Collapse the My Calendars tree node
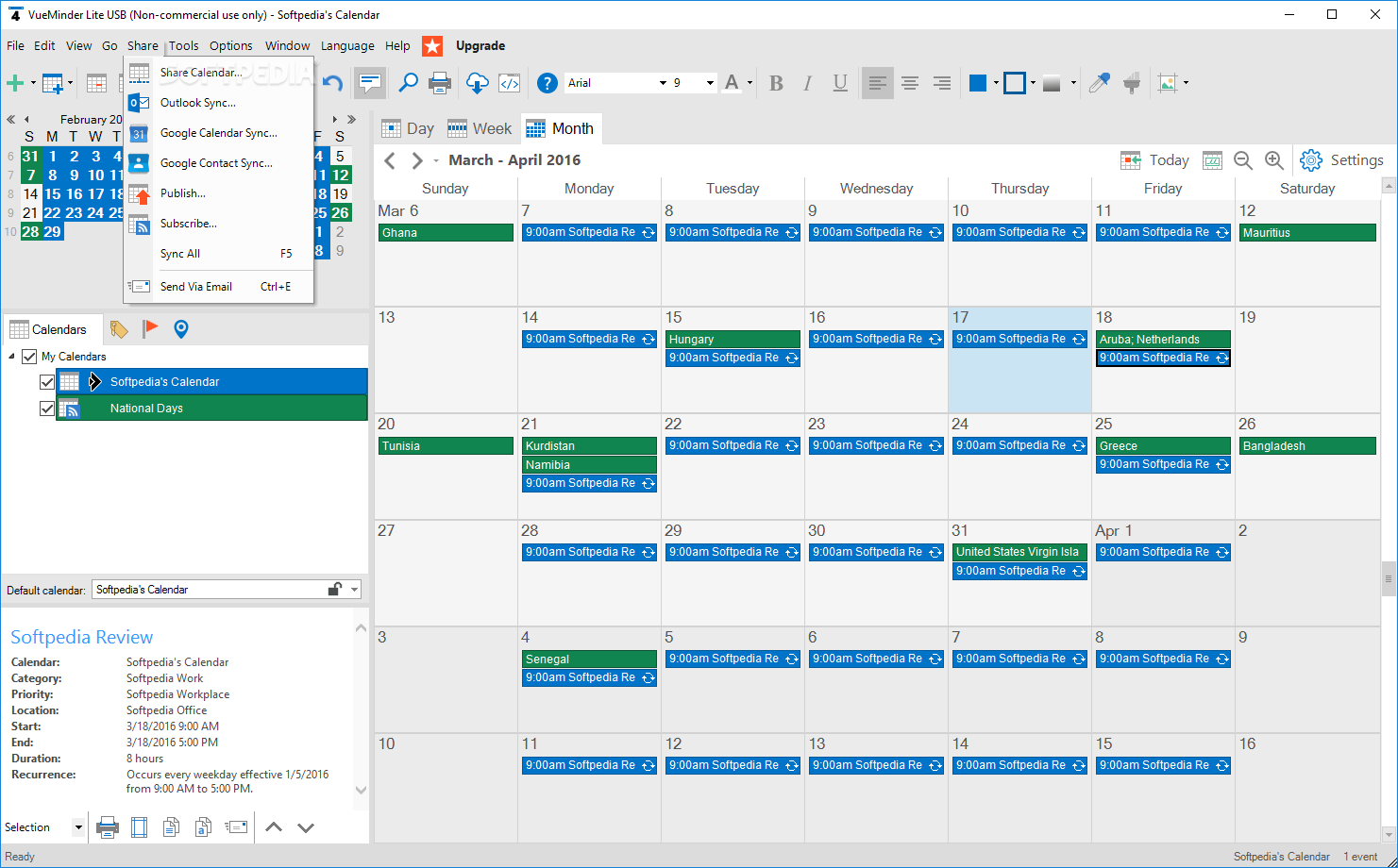Viewport: 1398px width, 868px height. pyautogui.click(x=11, y=357)
